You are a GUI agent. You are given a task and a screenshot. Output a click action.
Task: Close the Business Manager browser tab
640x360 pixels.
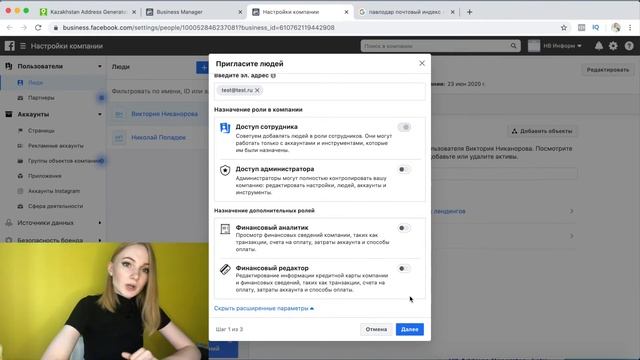(240, 12)
